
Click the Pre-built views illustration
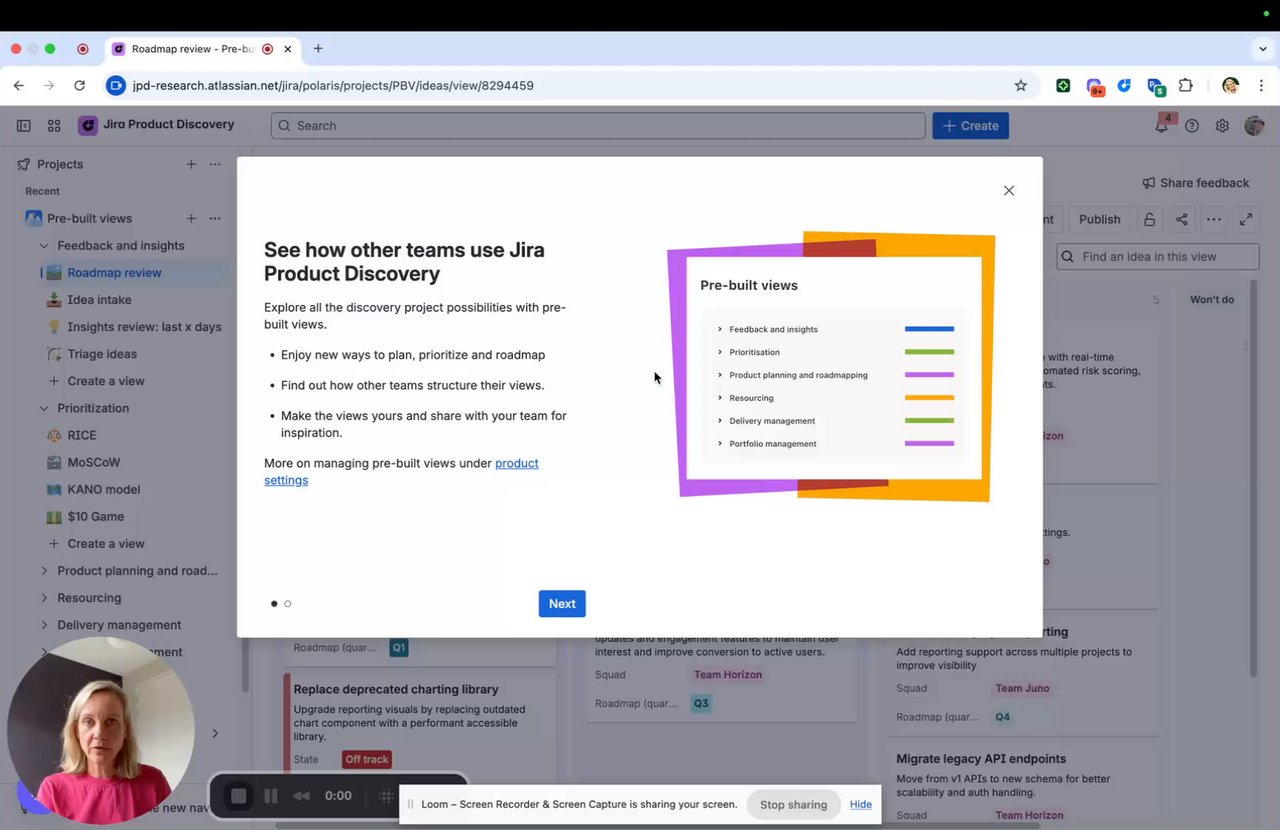pos(831,367)
